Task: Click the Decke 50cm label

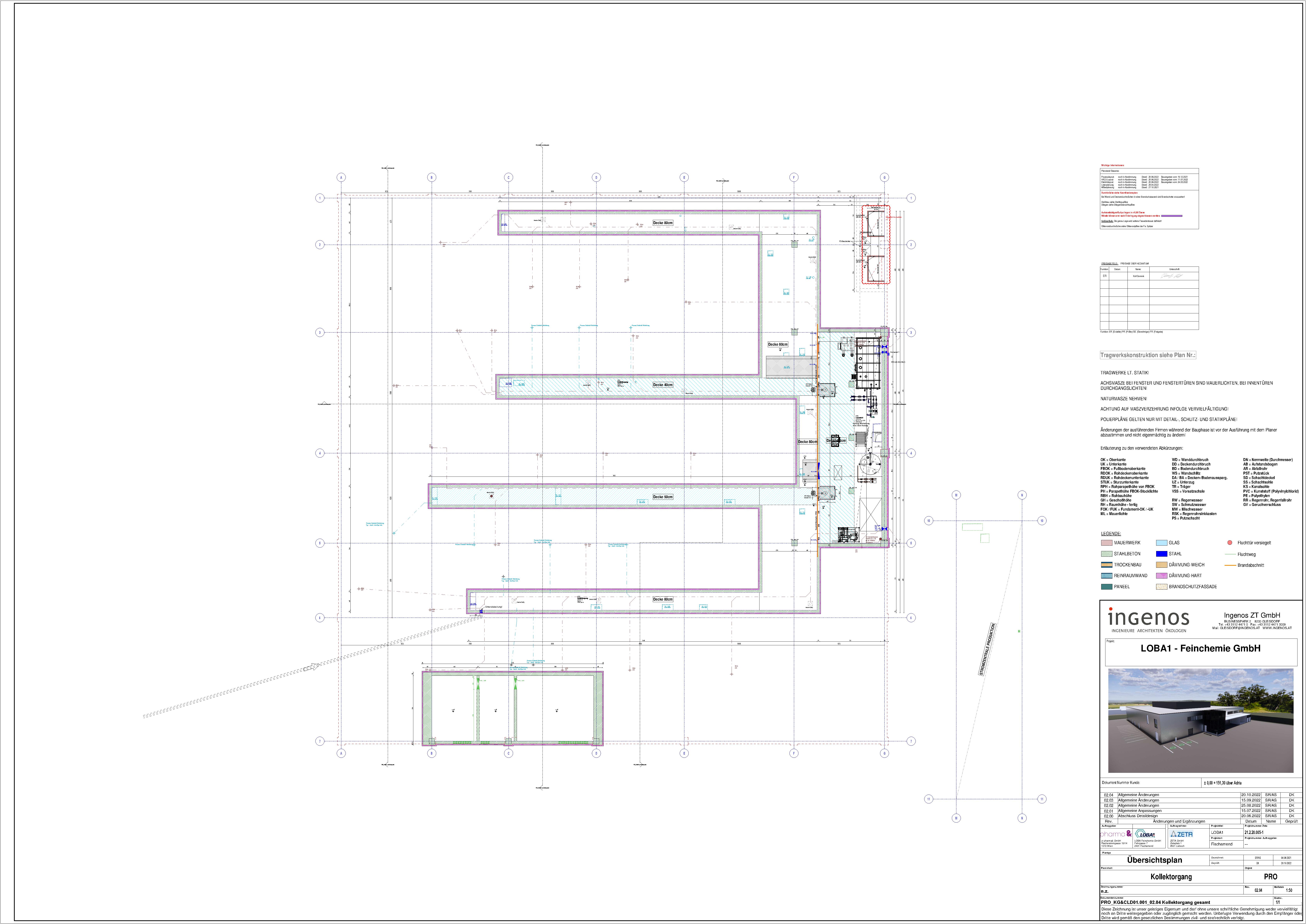Action: tap(662, 497)
